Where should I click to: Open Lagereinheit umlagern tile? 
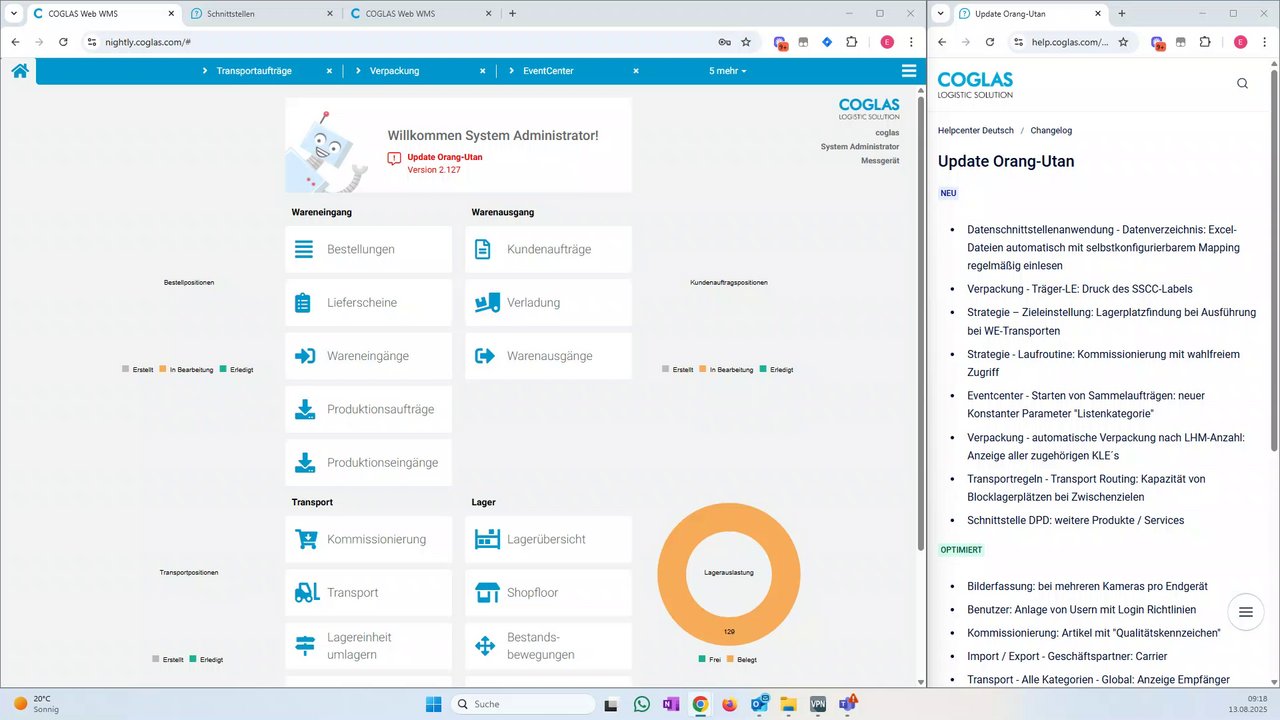tap(368, 646)
